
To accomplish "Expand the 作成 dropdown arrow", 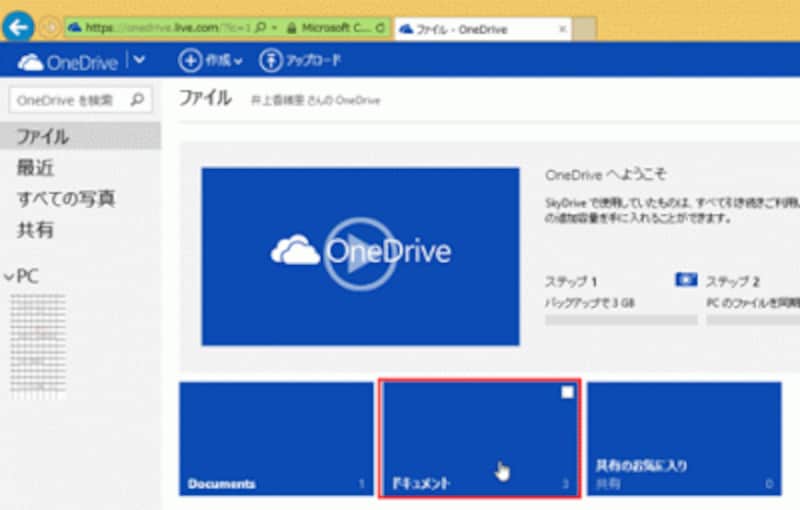I will click(237, 62).
